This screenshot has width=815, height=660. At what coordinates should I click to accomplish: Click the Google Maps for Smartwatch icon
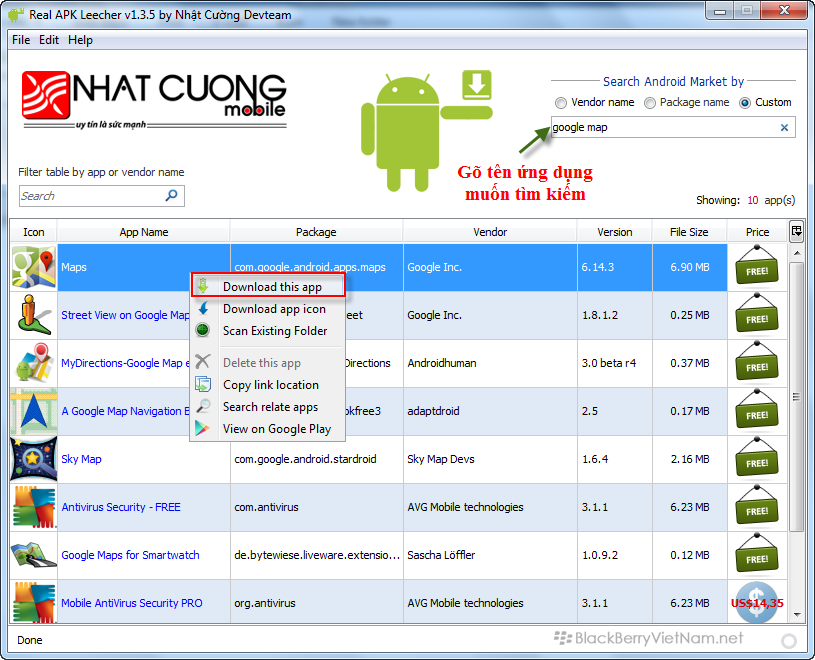(x=34, y=555)
